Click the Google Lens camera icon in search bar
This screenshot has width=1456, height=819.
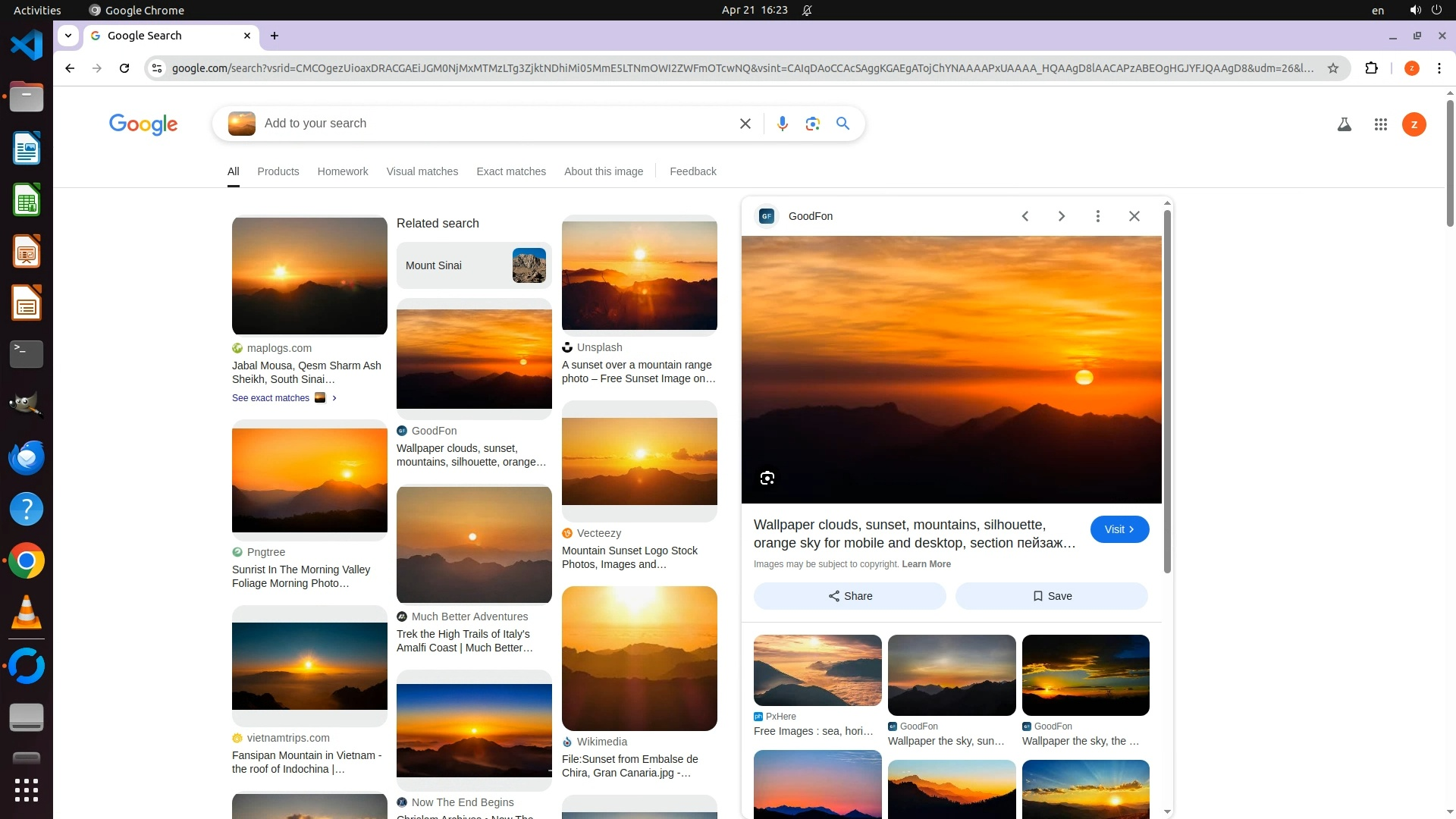812,124
